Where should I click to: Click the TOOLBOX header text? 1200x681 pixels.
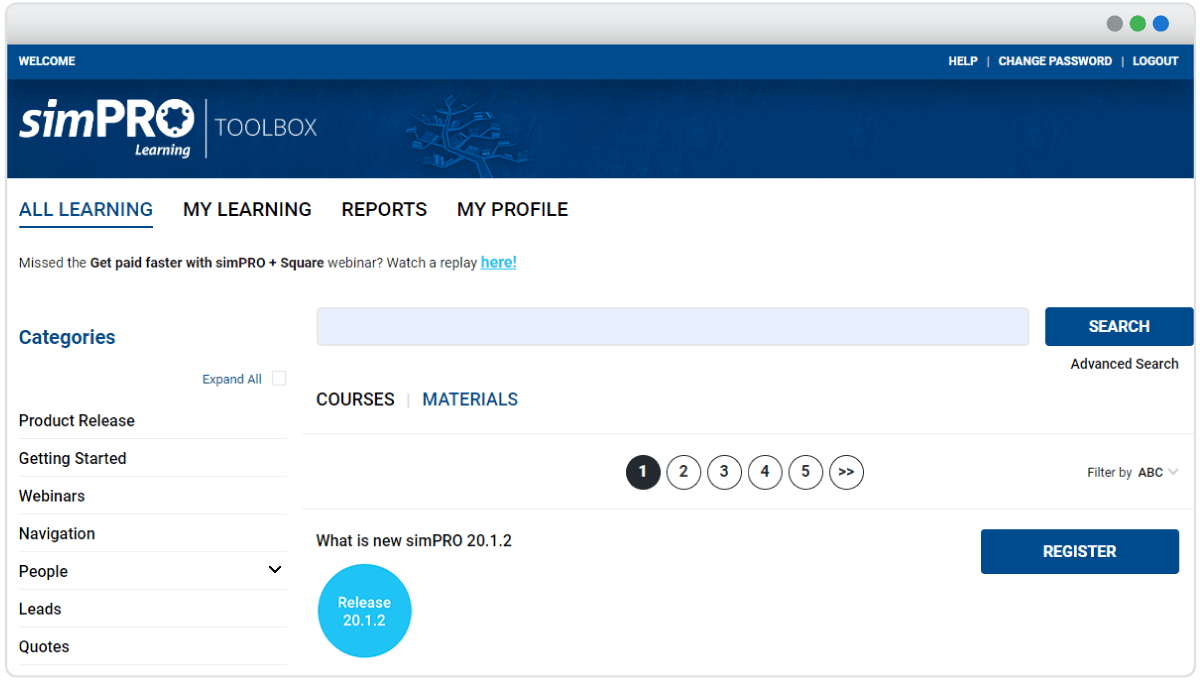point(266,128)
